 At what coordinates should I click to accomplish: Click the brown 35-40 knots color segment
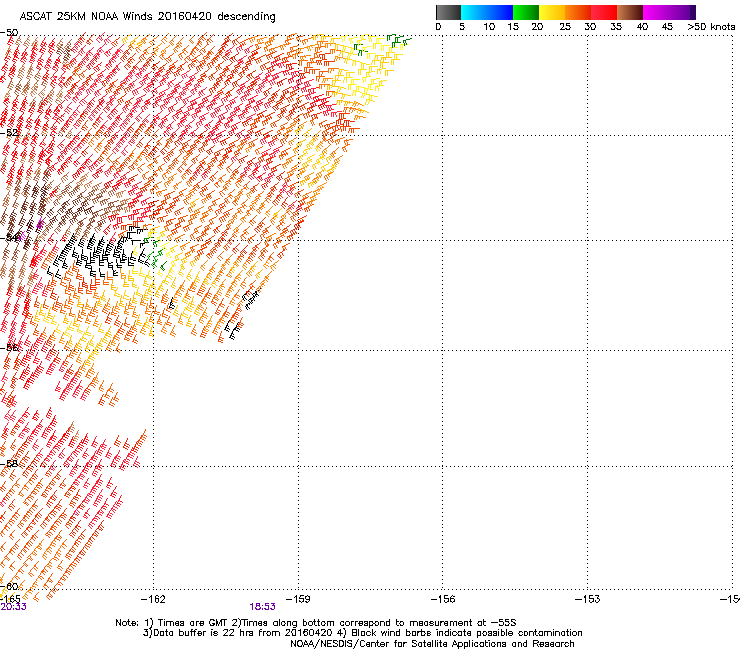pyautogui.click(x=630, y=12)
